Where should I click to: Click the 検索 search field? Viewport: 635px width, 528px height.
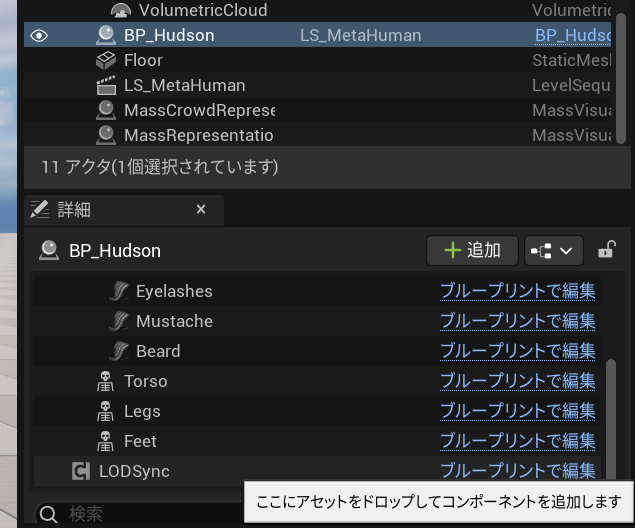140,514
